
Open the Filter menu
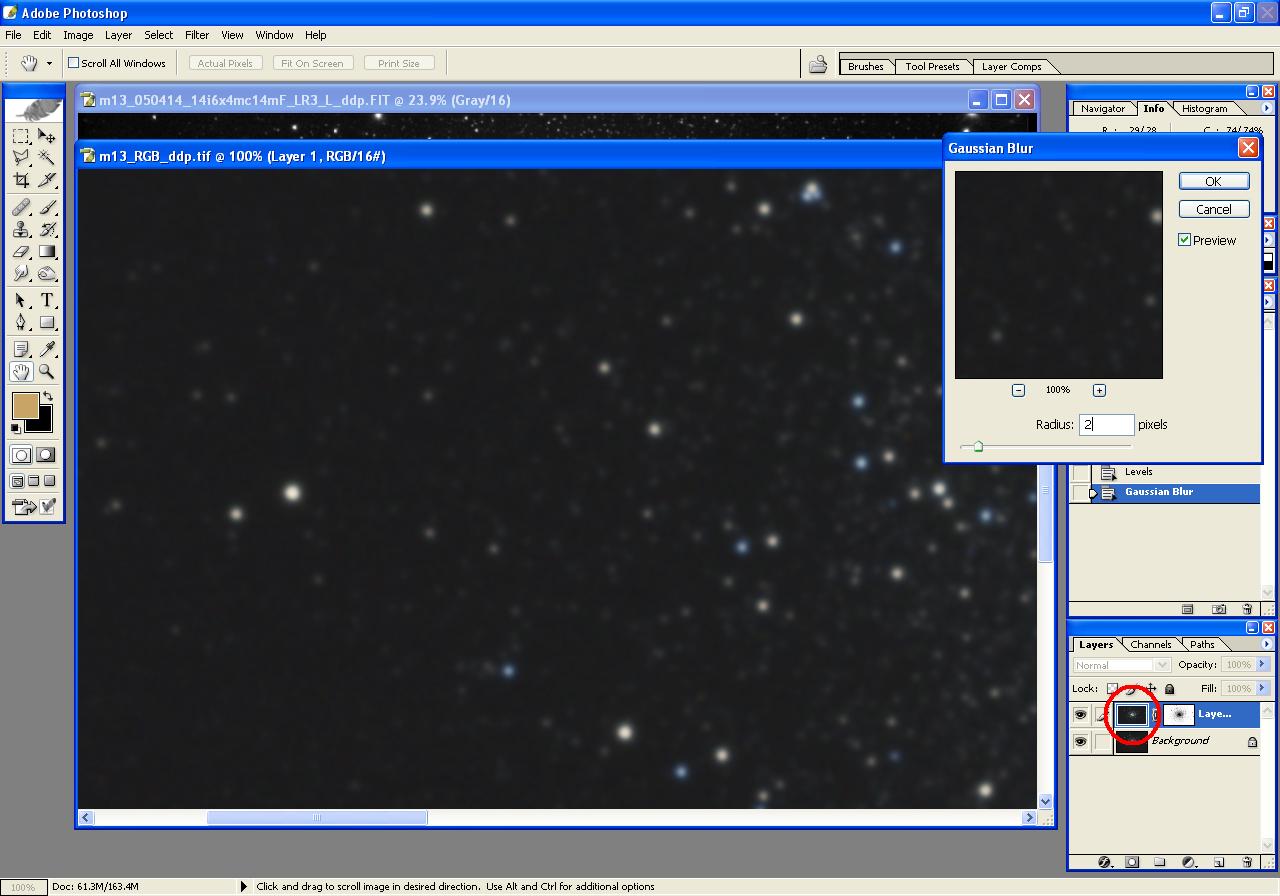197,35
